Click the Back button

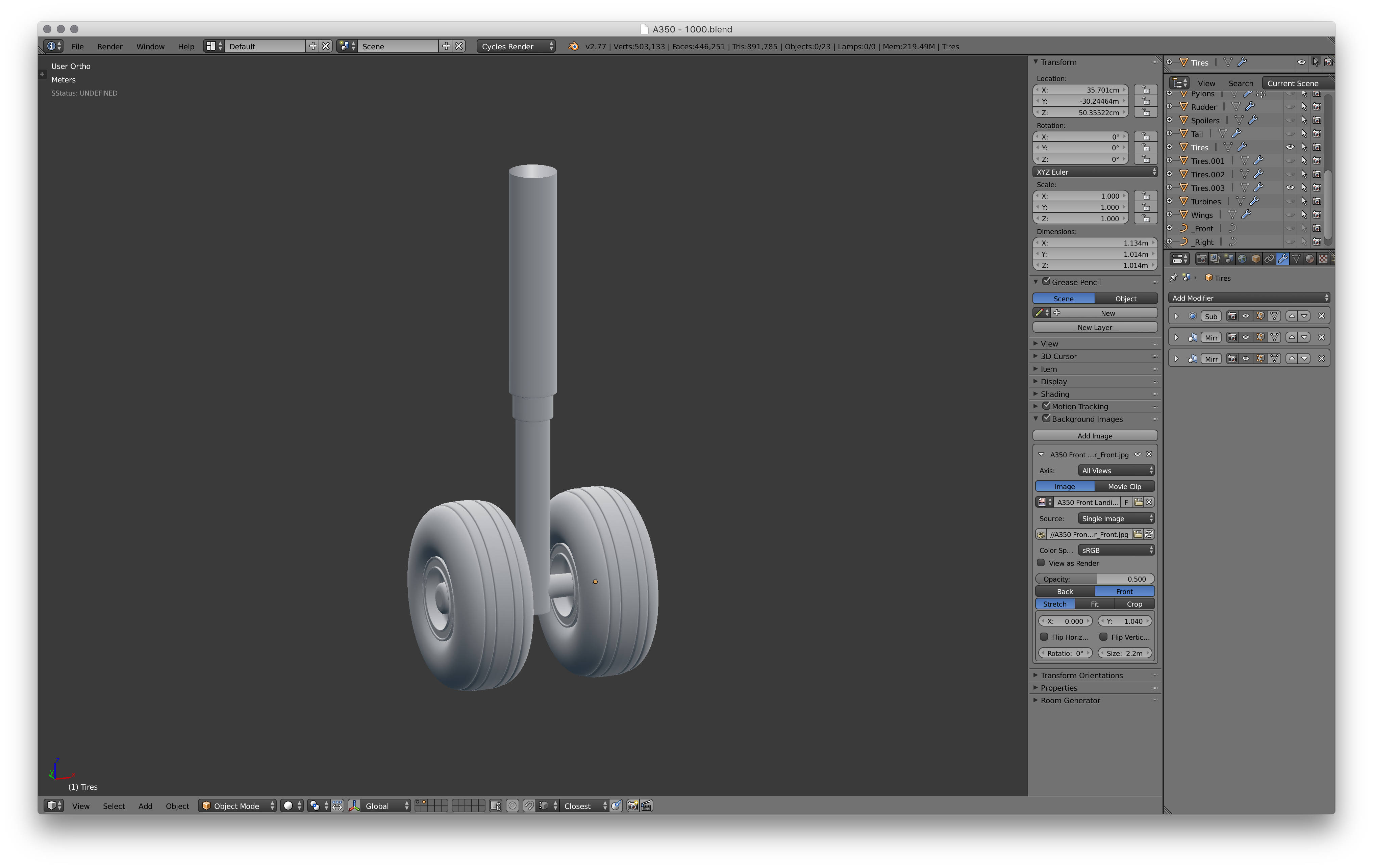(x=1065, y=592)
